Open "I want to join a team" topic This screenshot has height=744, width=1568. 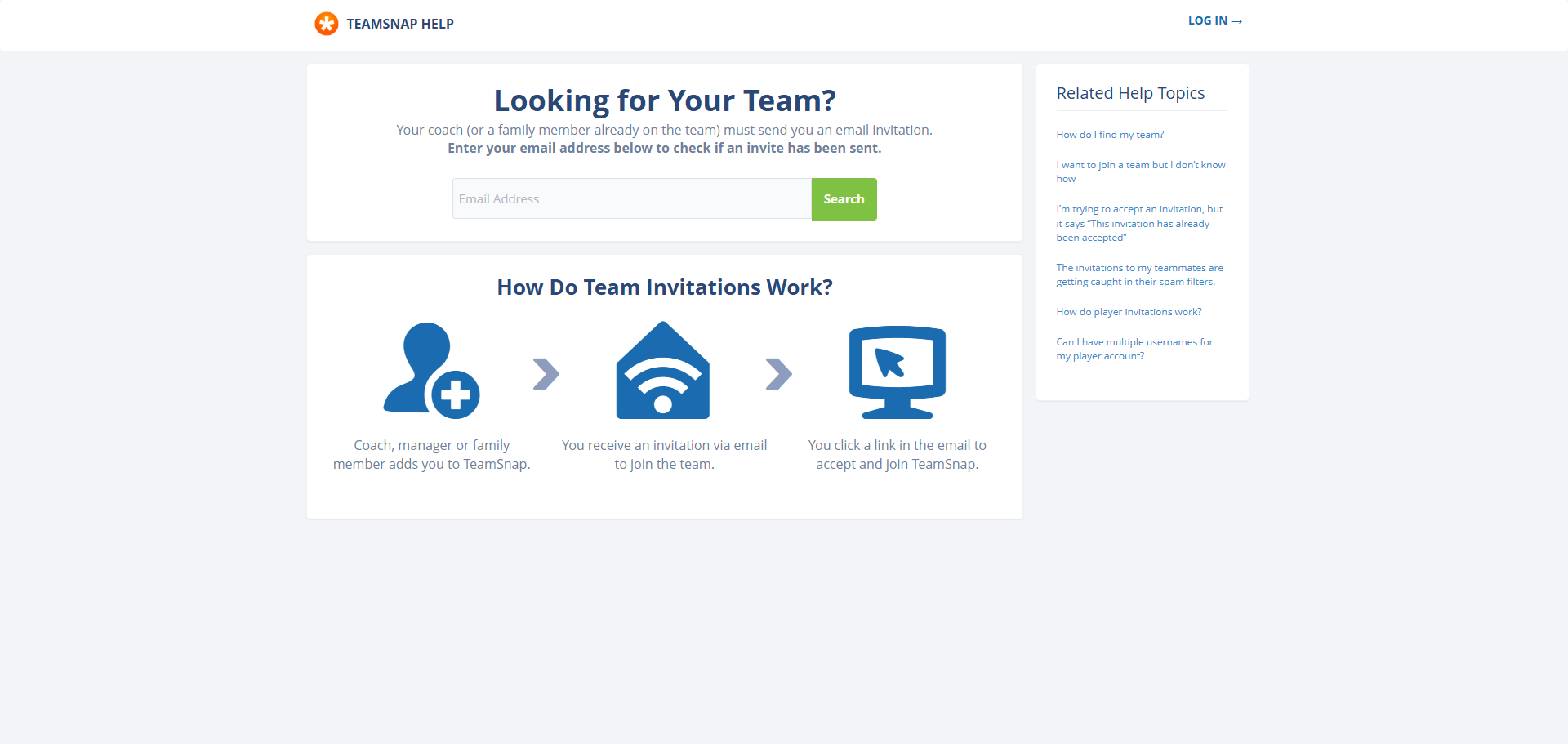[x=1140, y=172]
